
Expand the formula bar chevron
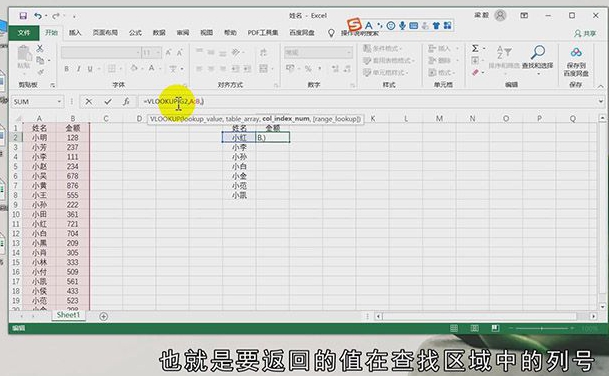(601, 101)
